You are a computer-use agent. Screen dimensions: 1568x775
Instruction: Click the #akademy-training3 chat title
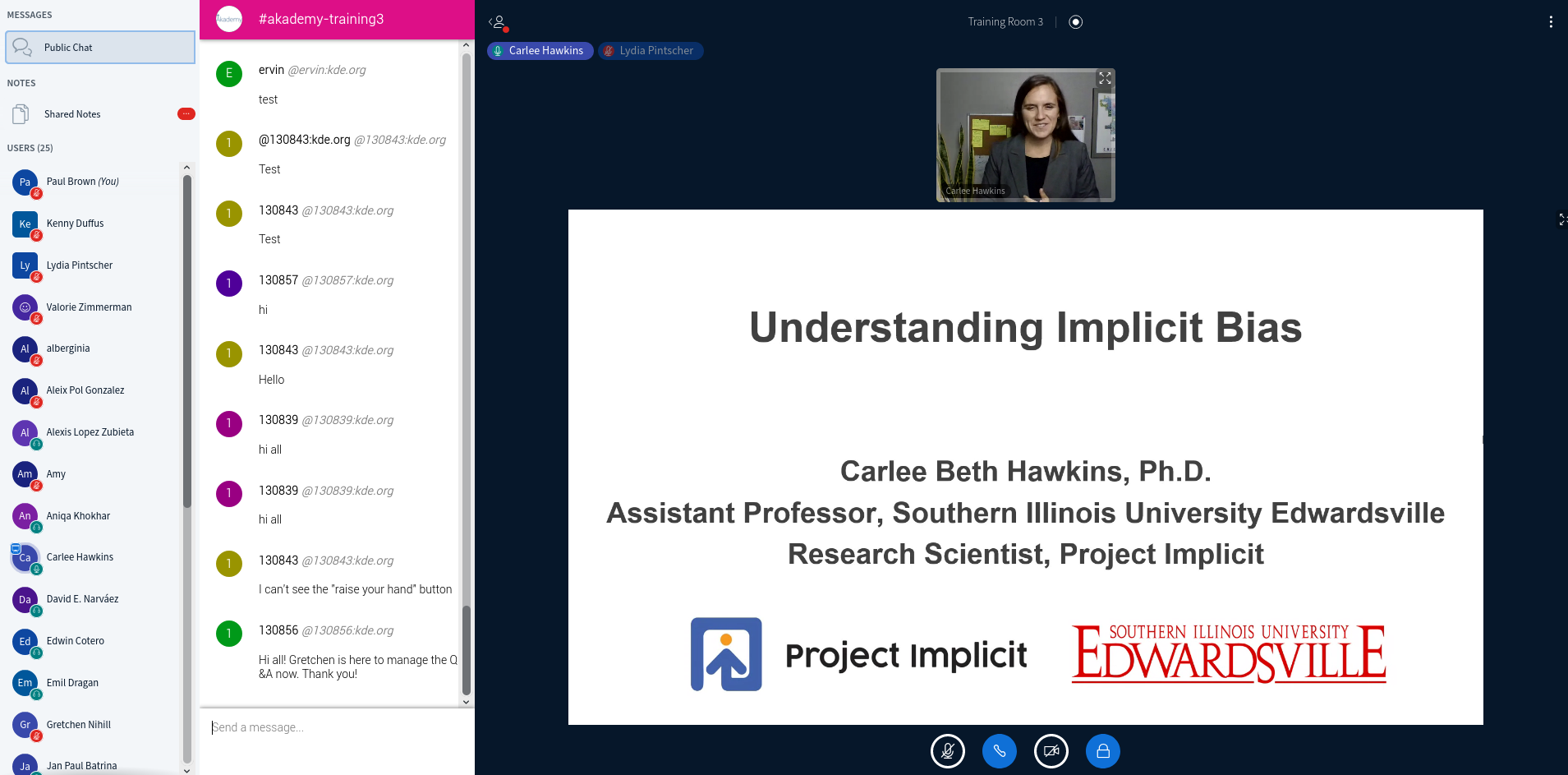[x=321, y=19]
